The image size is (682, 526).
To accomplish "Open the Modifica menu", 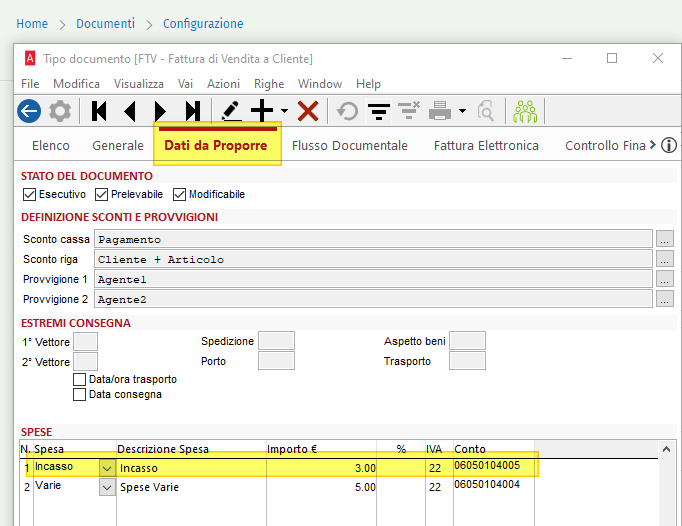I will (x=76, y=84).
